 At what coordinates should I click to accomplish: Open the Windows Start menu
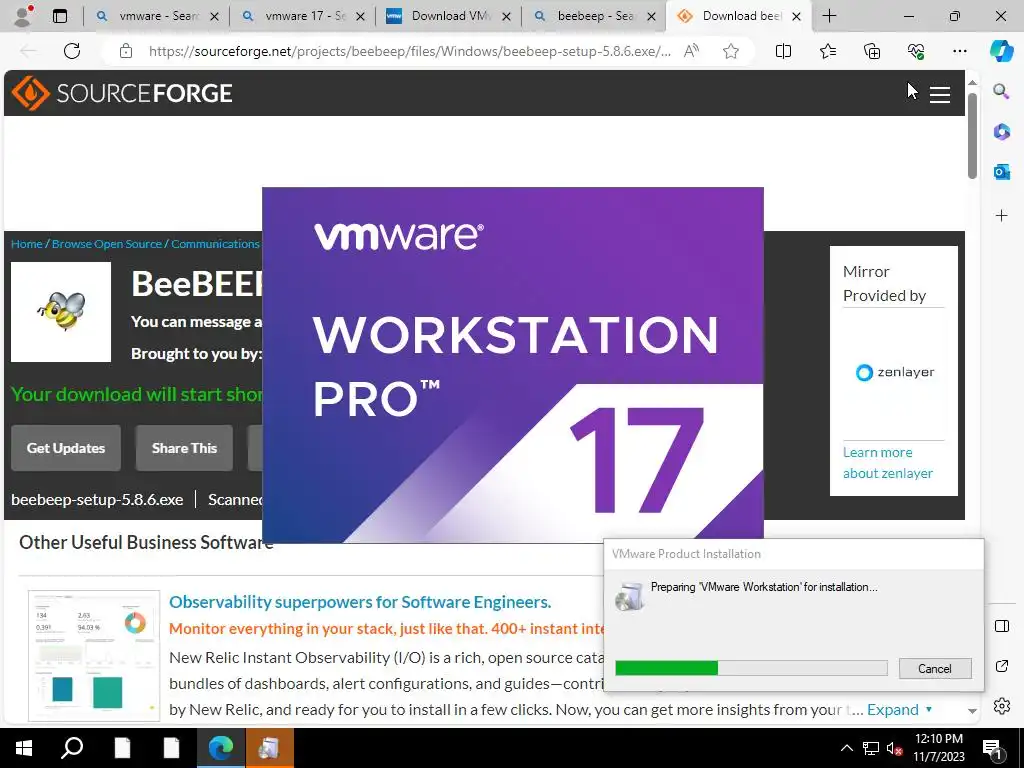tap(24, 748)
